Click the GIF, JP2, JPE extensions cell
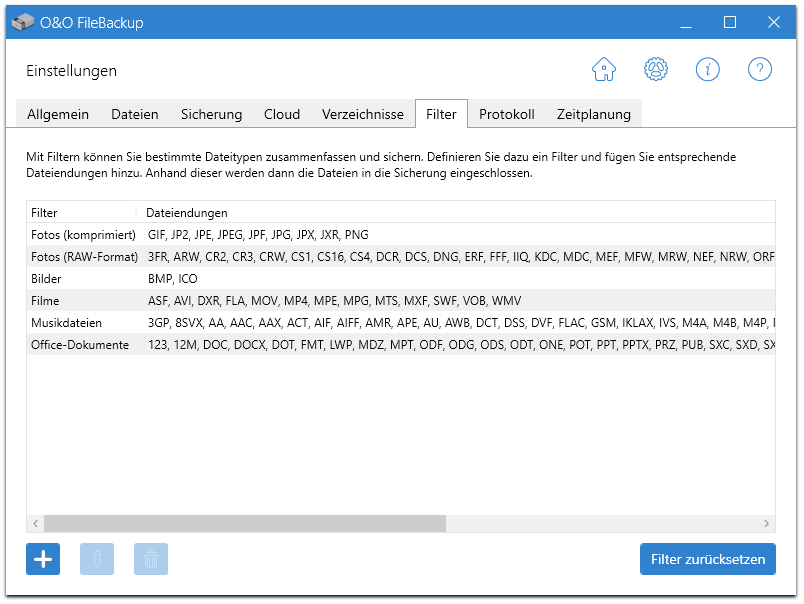The width and height of the screenshot is (804, 604). pyautogui.click(x=258, y=235)
